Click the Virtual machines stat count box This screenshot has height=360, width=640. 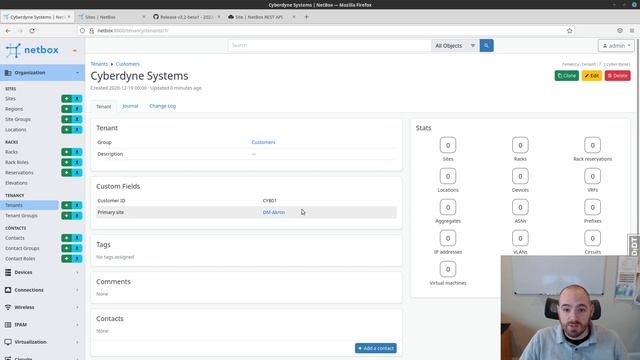pos(448,269)
